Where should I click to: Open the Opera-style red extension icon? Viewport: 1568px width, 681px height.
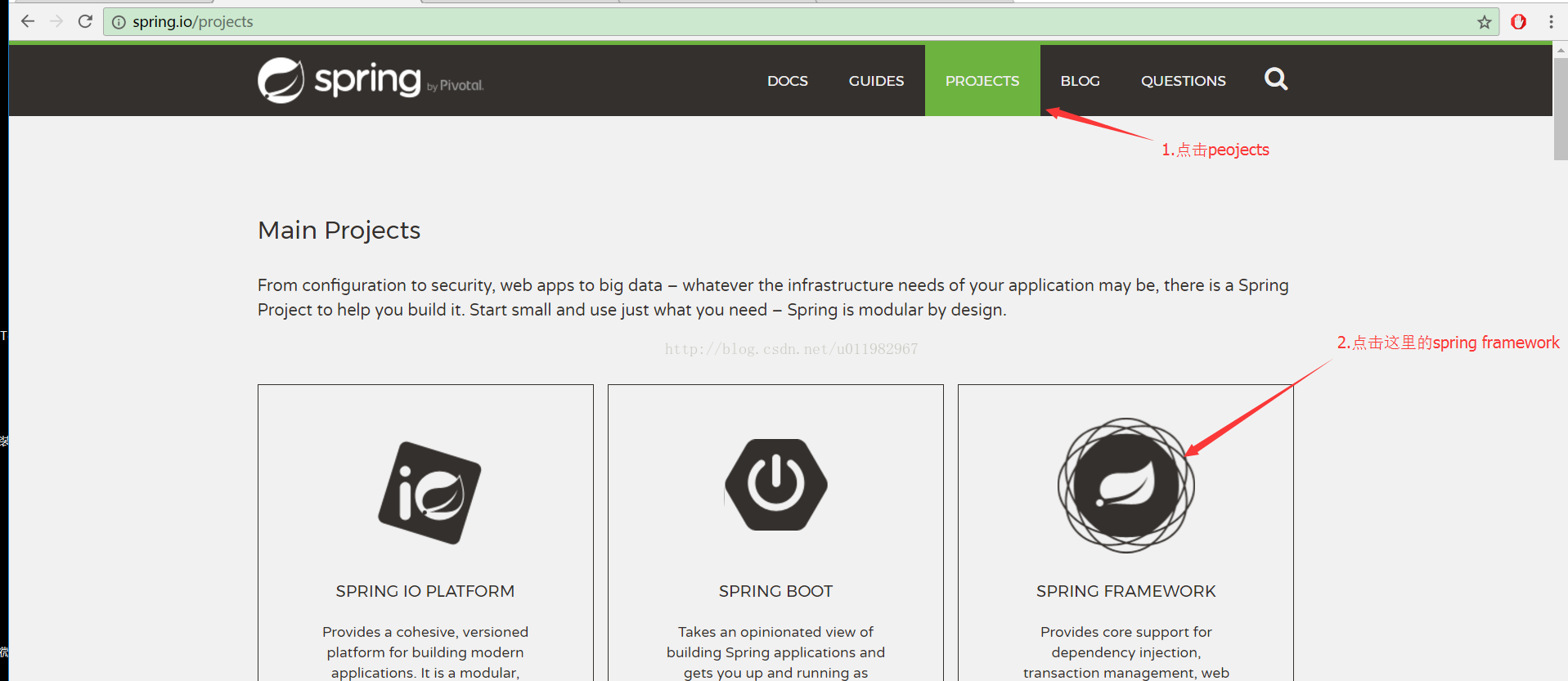[x=1519, y=22]
